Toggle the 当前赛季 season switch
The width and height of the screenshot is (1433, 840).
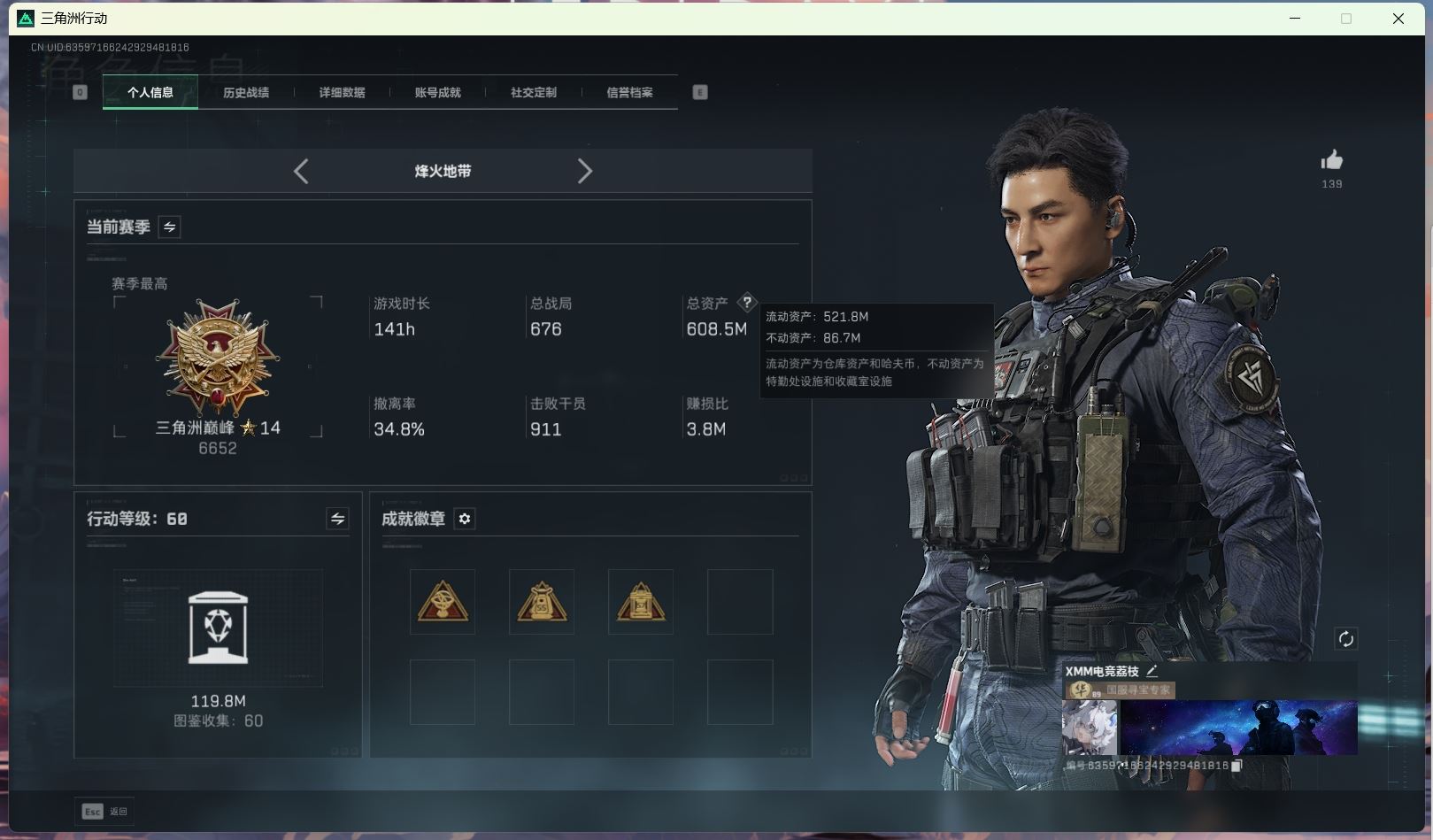169,227
